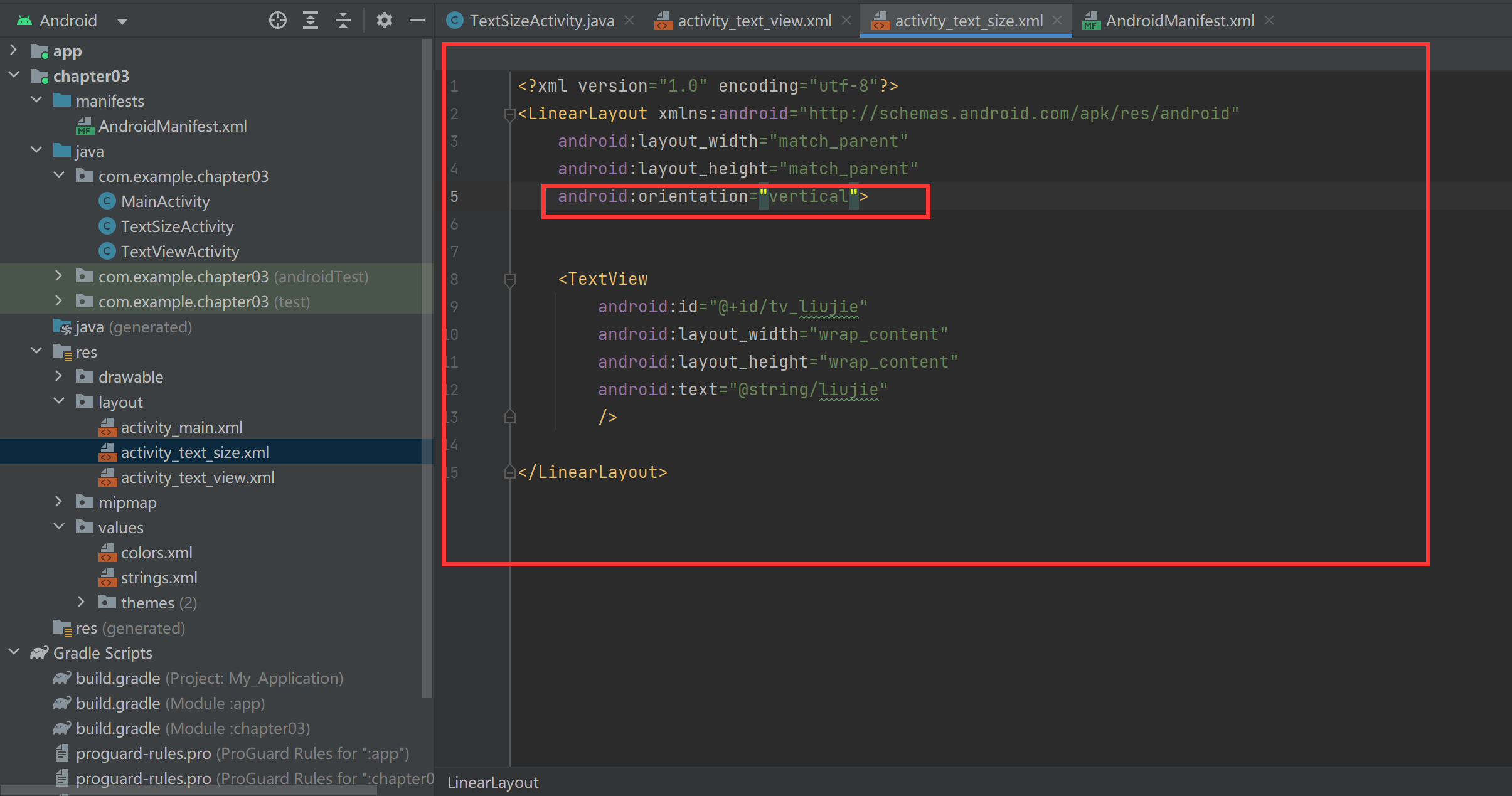Close the AndroidManifest.xml tab
Image resolution: width=1512 pixels, height=796 pixels.
point(1269,21)
